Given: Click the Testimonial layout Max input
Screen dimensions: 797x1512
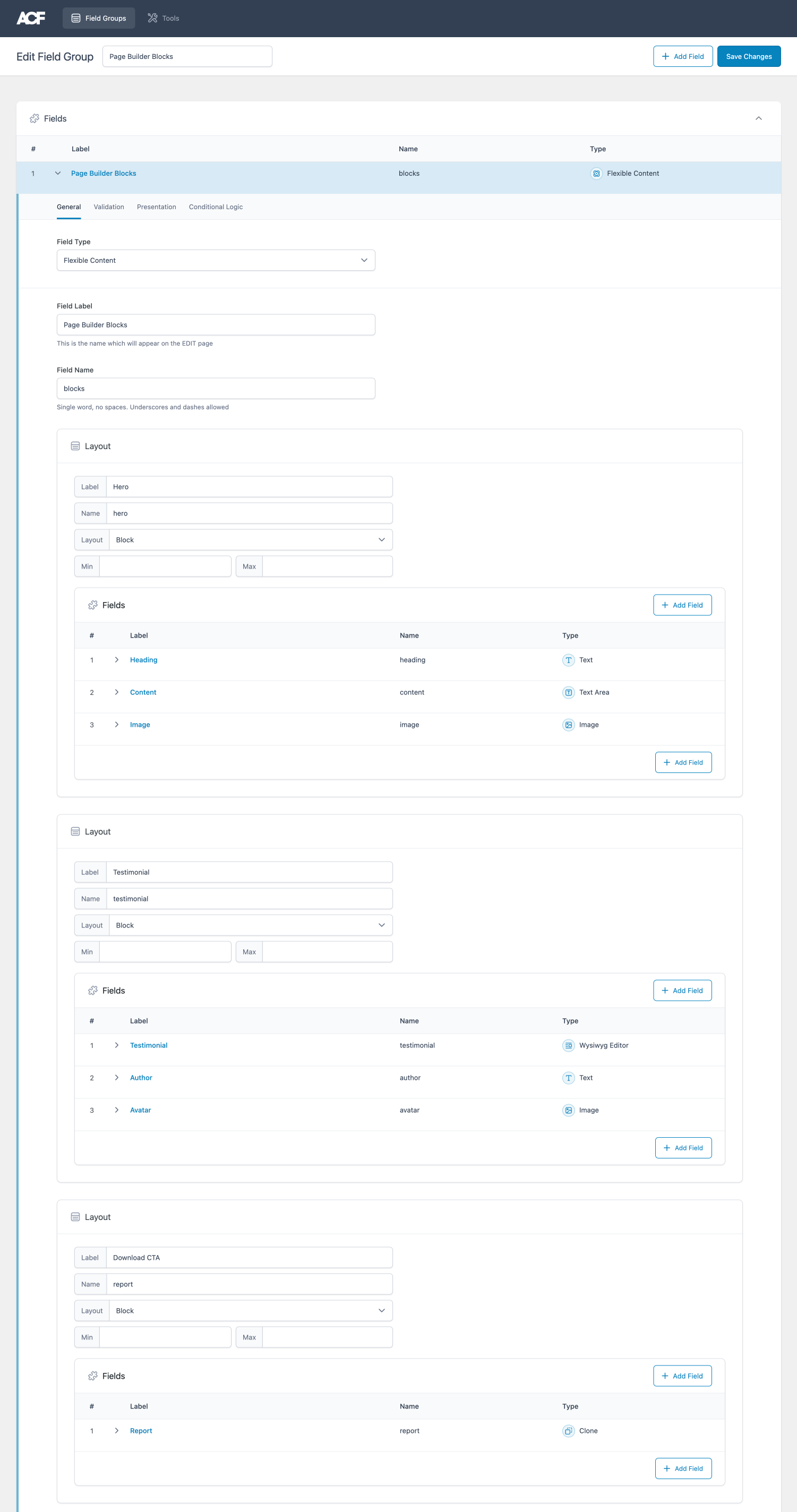Looking at the screenshot, I should (x=327, y=952).
